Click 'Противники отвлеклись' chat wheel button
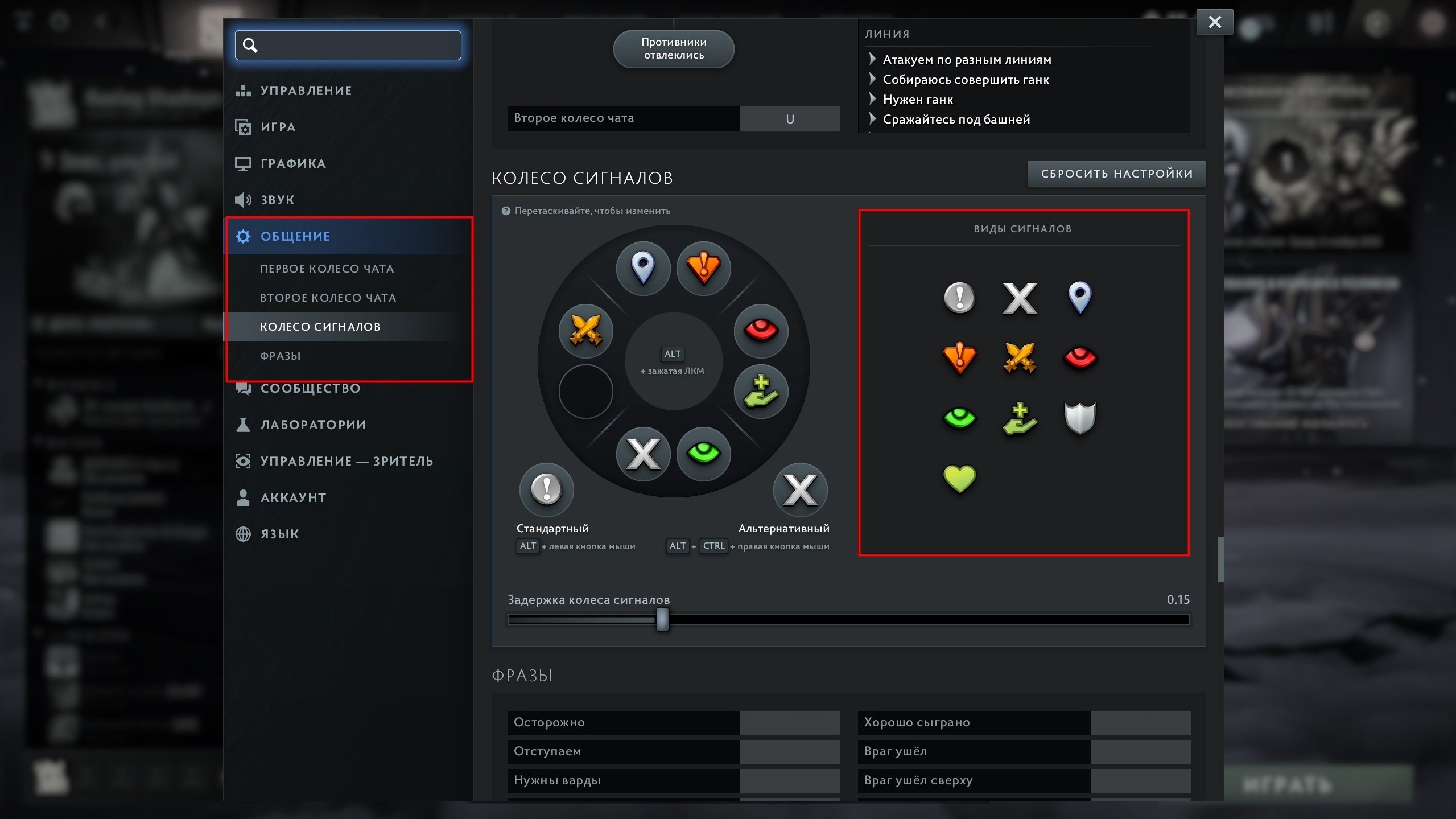Image resolution: width=1456 pixels, height=819 pixels. 674,49
